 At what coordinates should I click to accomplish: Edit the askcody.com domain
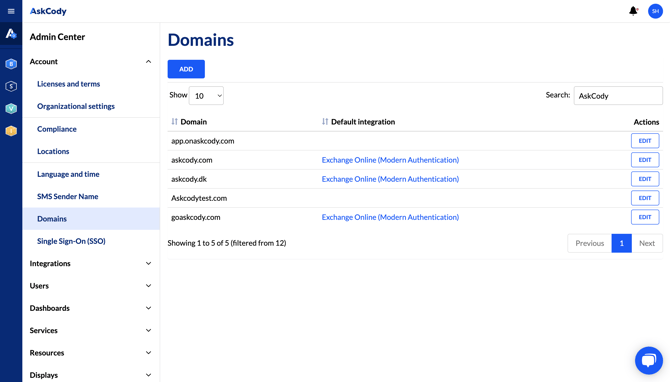coord(645,160)
